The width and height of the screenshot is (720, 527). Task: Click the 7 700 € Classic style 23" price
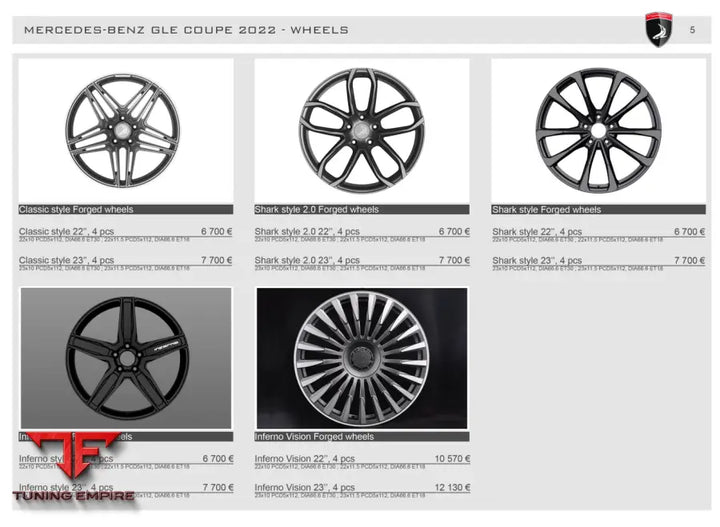(217, 260)
